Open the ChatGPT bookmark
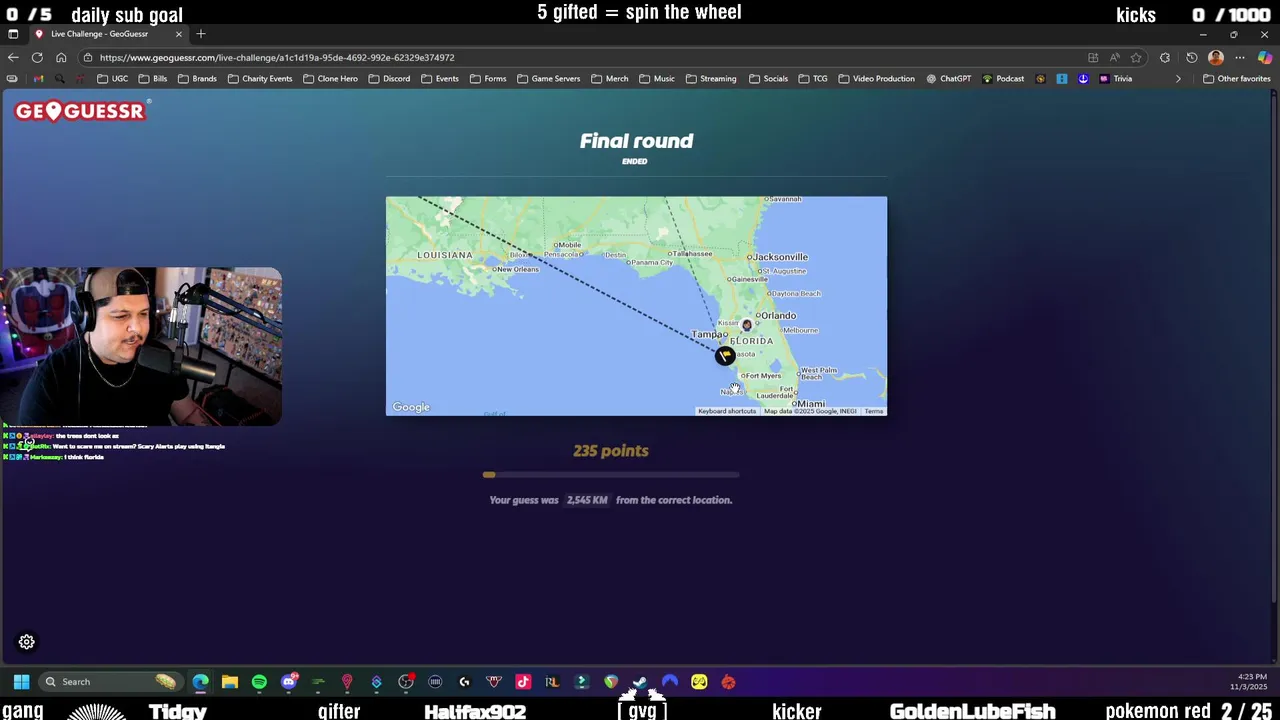 click(949, 79)
